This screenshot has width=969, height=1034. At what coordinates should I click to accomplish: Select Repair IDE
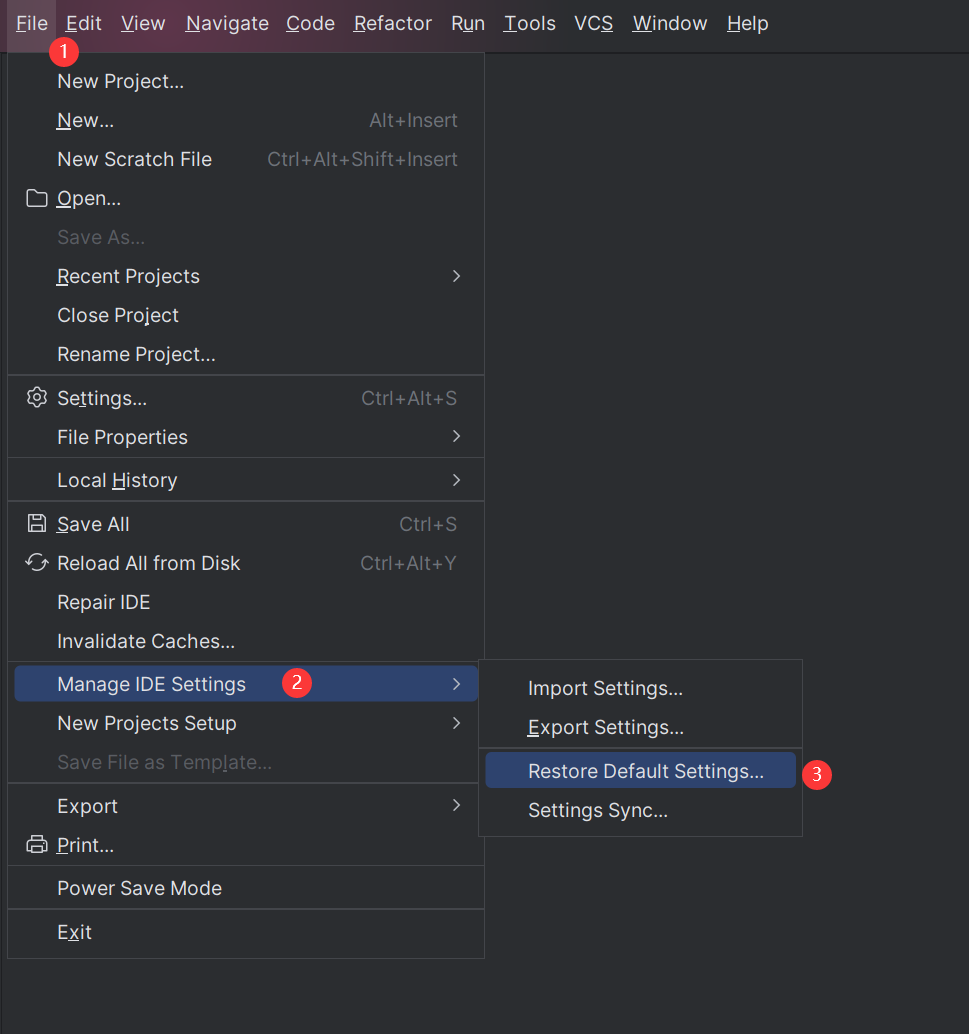pyautogui.click(x=104, y=602)
